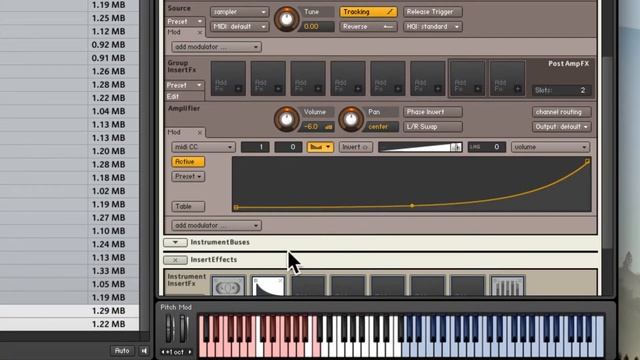Click the MIDI CC number field showing 1
This screenshot has width=640, height=360.
[x=255, y=147]
